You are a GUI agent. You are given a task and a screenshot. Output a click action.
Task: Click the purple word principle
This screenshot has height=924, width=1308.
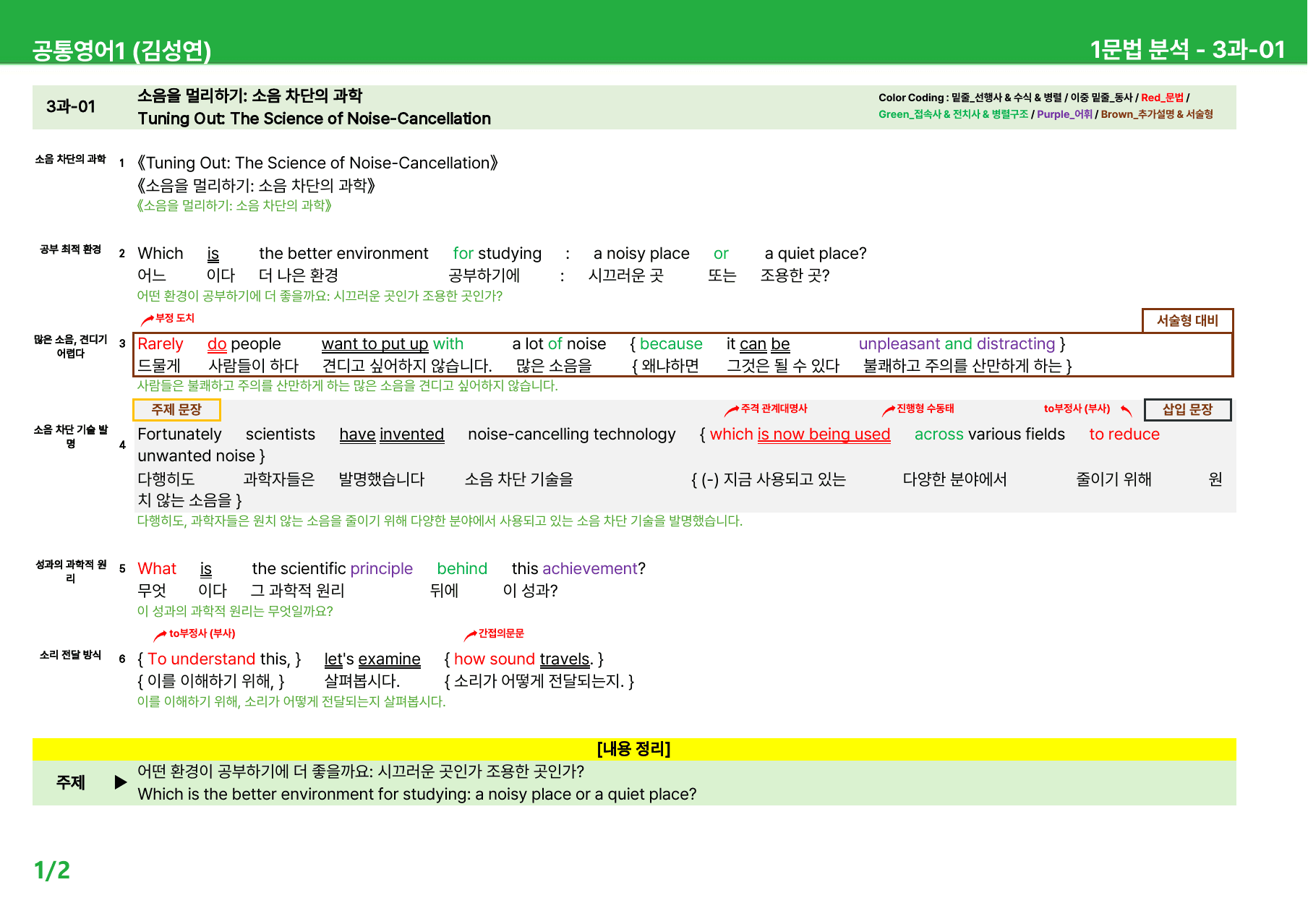tap(381, 569)
